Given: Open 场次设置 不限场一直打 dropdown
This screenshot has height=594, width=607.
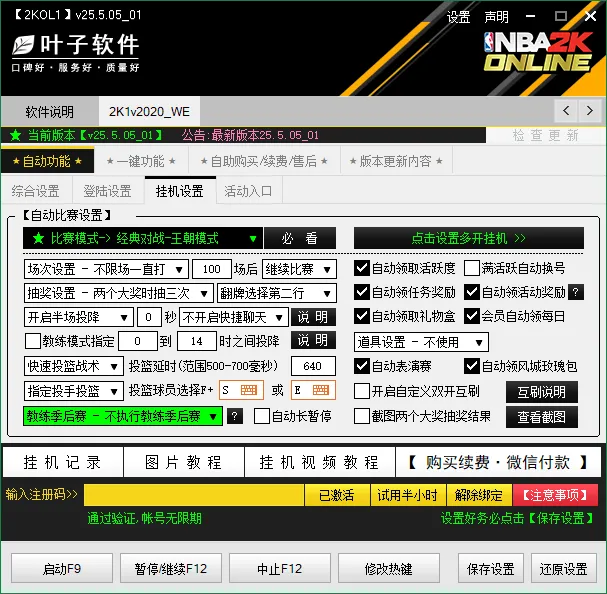Looking at the screenshot, I should pyautogui.click(x=106, y=269).
